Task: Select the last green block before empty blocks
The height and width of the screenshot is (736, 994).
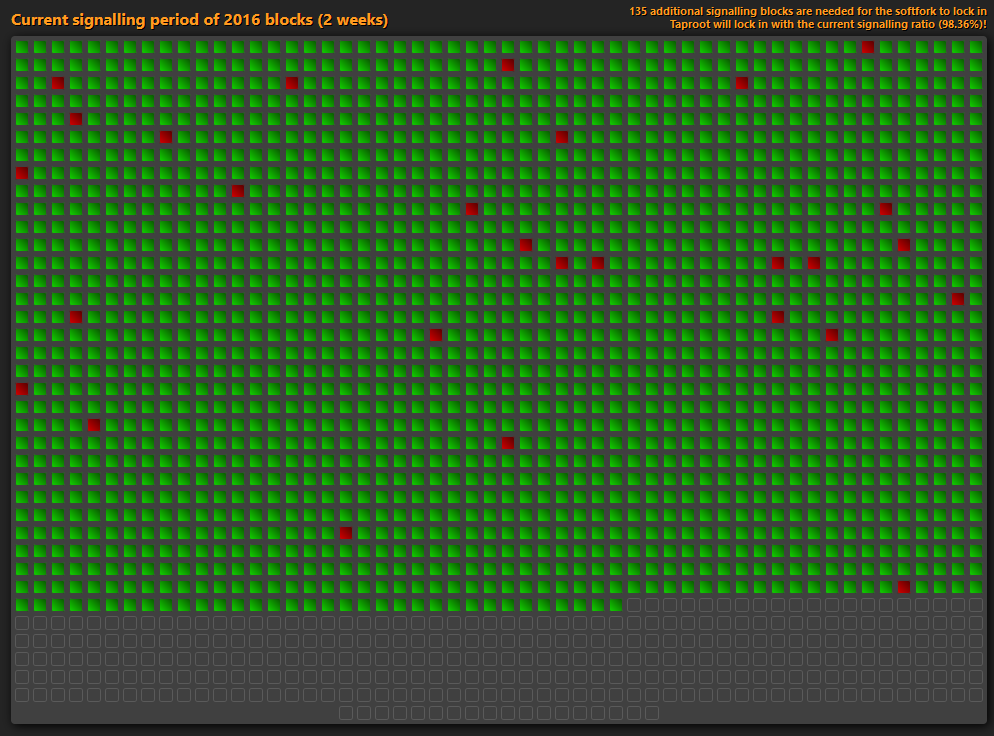Action: click(x=615, y=605)
